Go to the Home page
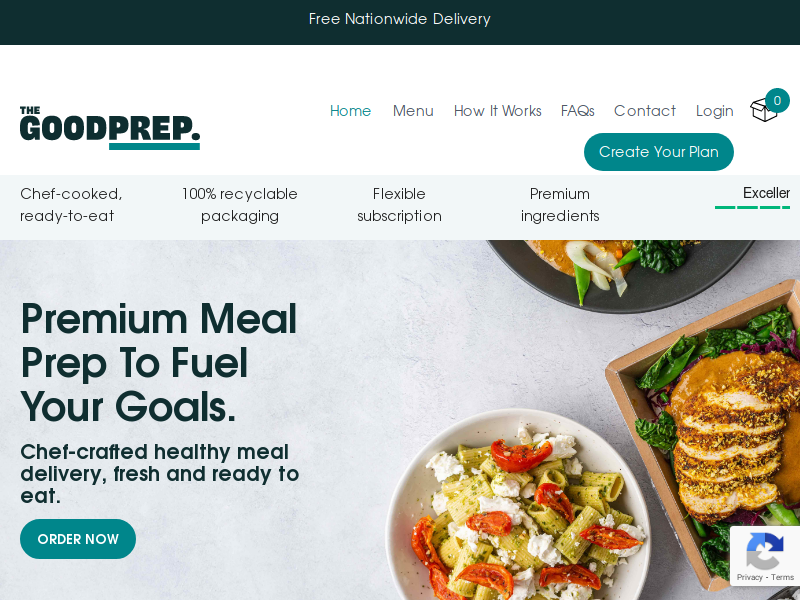 tap(351, 111)
